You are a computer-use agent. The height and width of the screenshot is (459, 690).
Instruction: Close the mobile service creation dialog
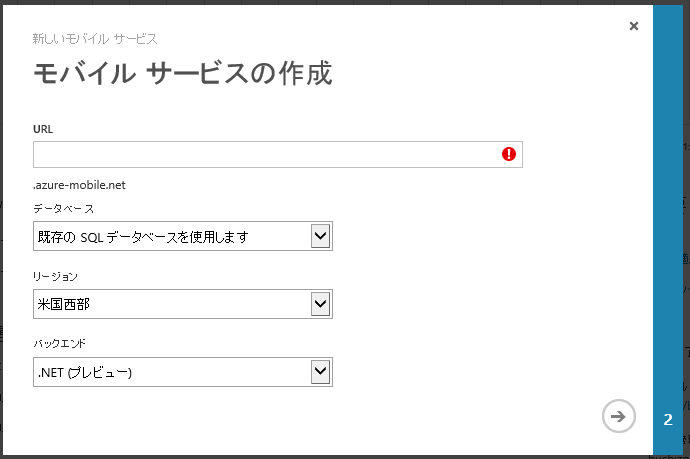(x=634, y=27)
